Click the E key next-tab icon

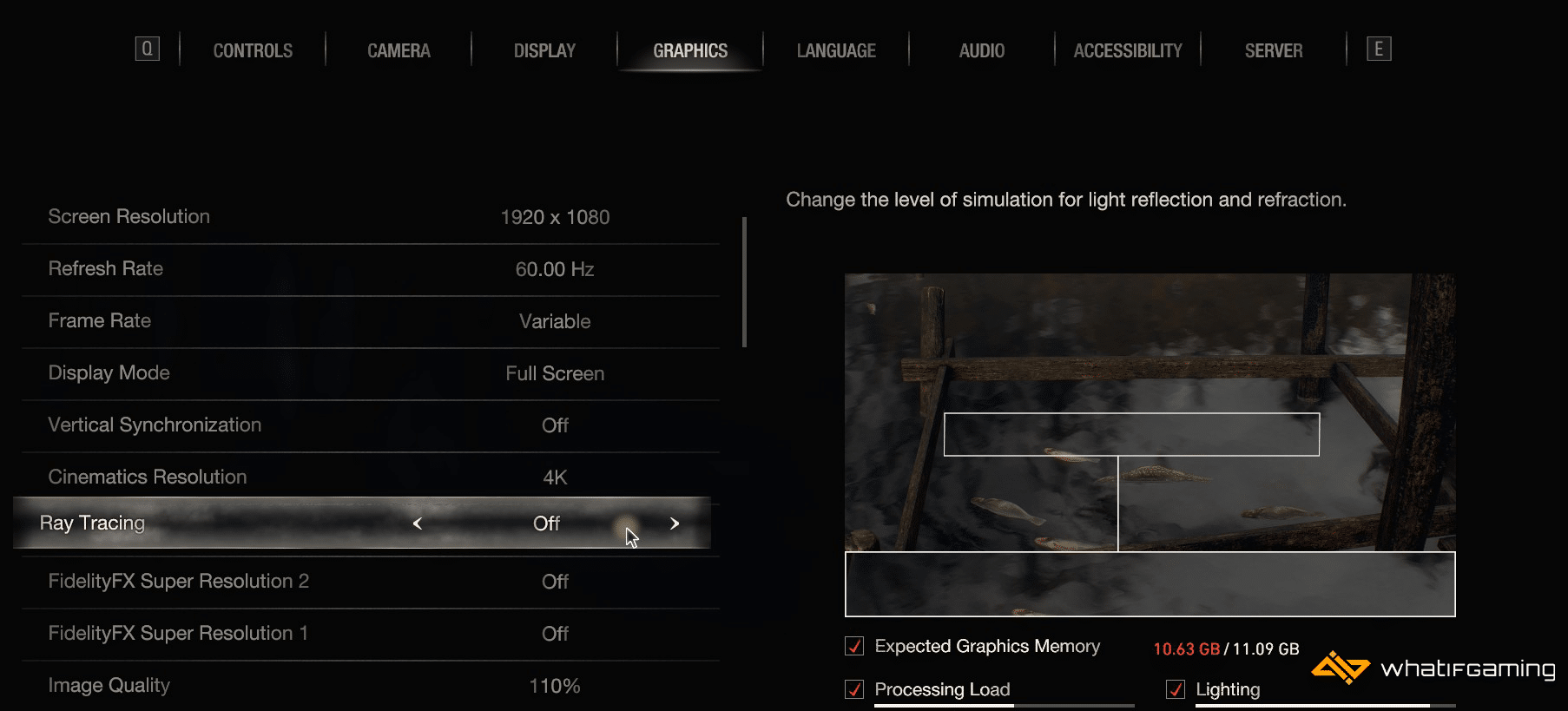point(1379,49)
